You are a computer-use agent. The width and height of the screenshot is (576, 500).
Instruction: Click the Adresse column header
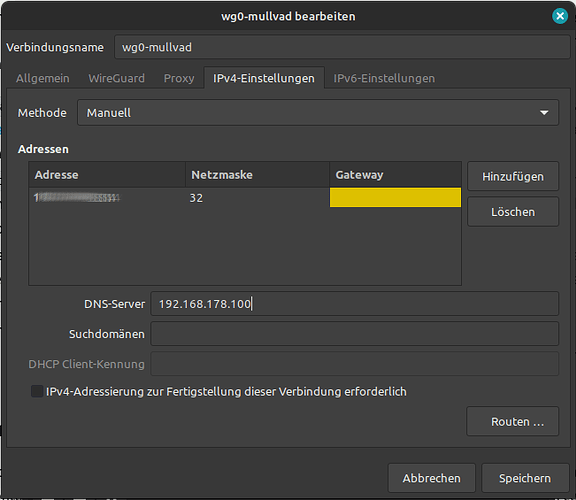pyautogui.click(x=107, y=175)
